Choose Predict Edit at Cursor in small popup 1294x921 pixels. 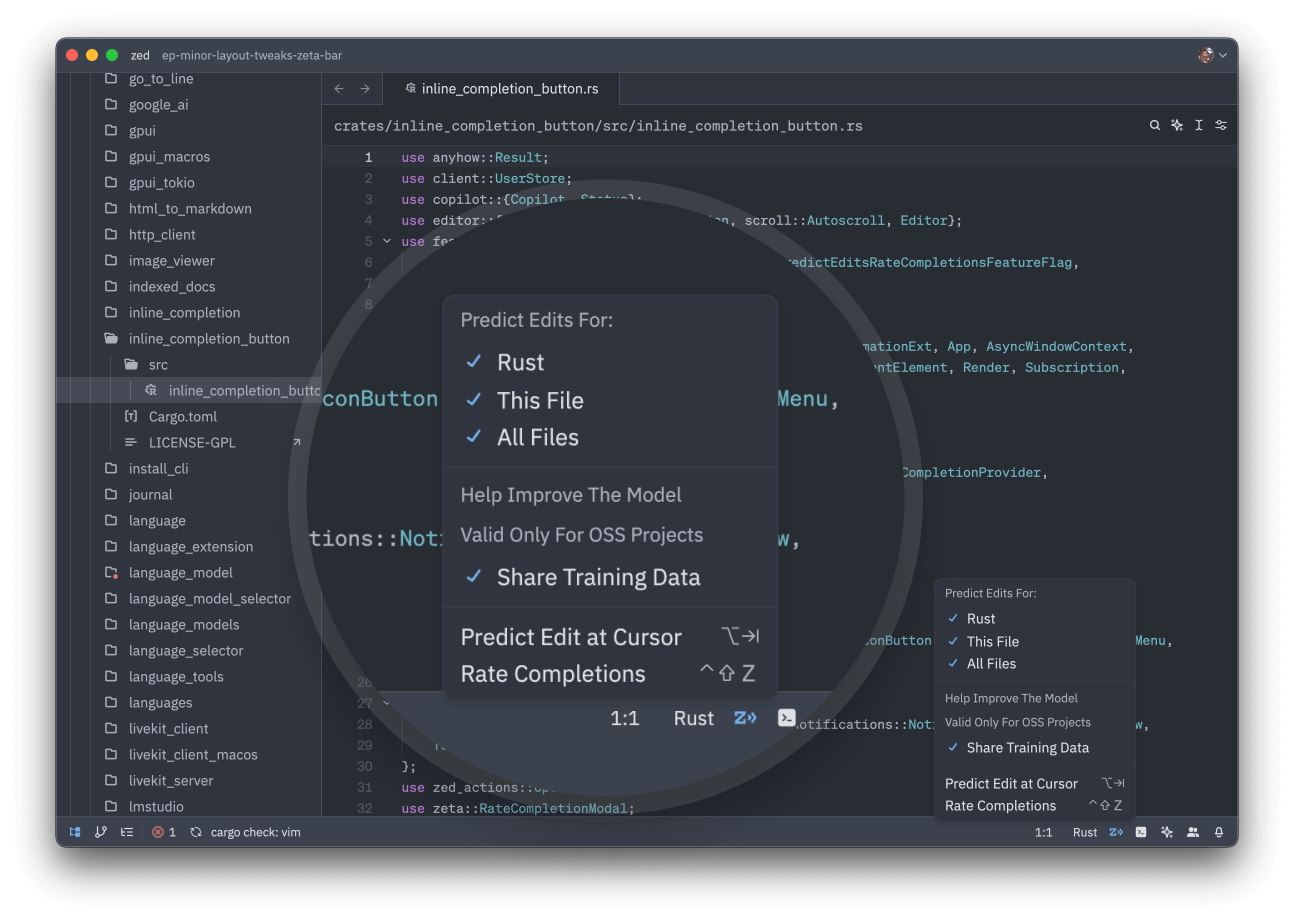point(1035,783)
